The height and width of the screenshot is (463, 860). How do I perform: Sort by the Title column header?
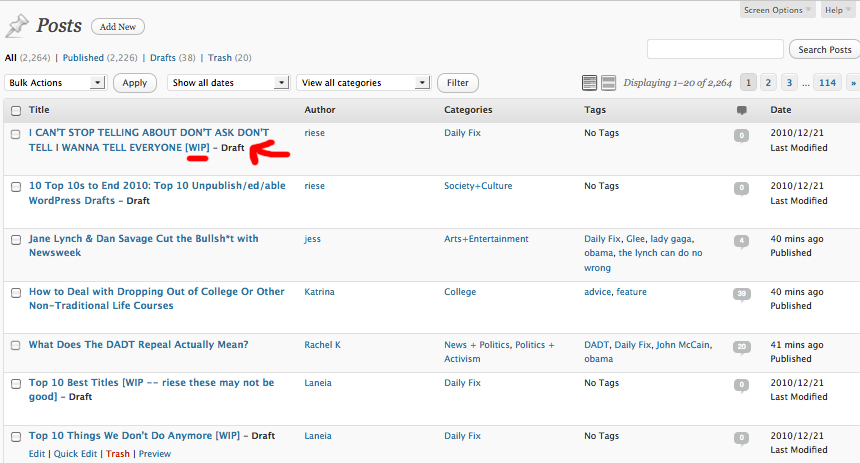[x=39, y=110]
